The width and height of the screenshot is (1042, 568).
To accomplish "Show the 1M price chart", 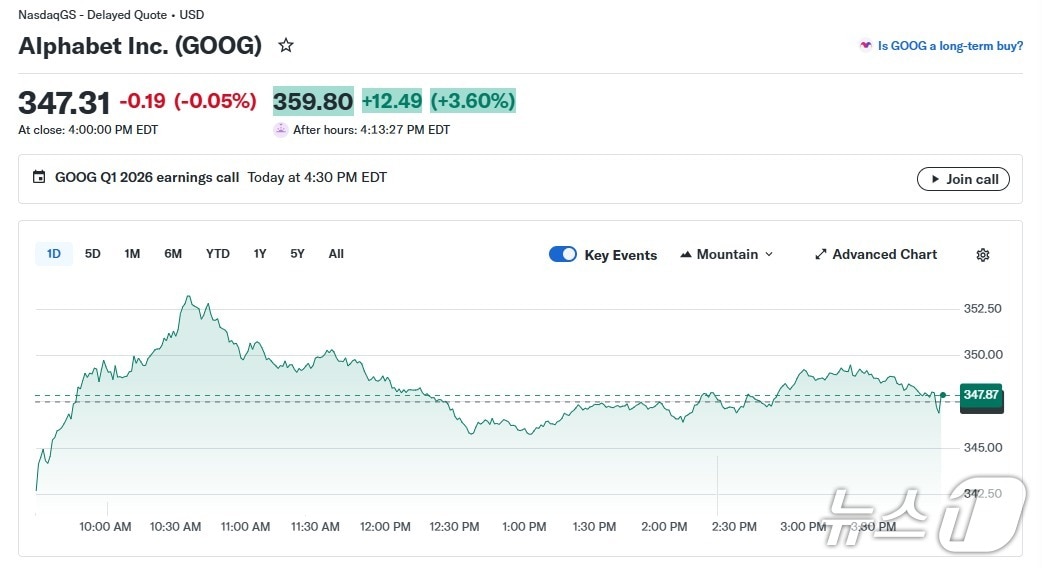I will click(132, 254).
